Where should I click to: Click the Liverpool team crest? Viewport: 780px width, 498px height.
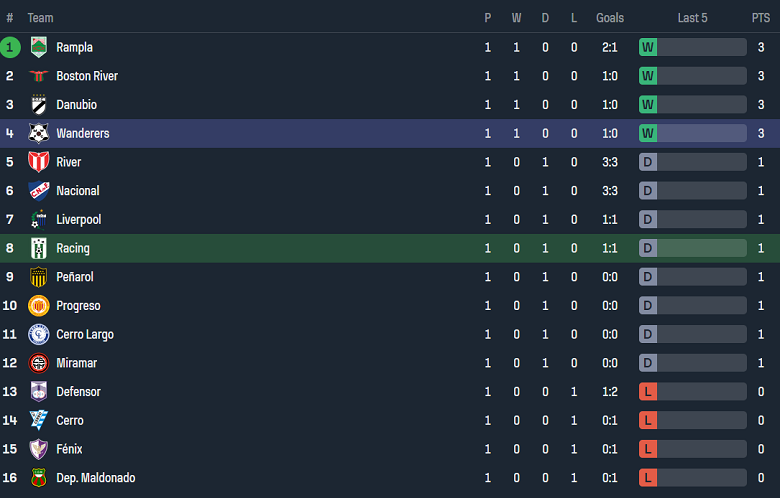[x=39, y=220]
